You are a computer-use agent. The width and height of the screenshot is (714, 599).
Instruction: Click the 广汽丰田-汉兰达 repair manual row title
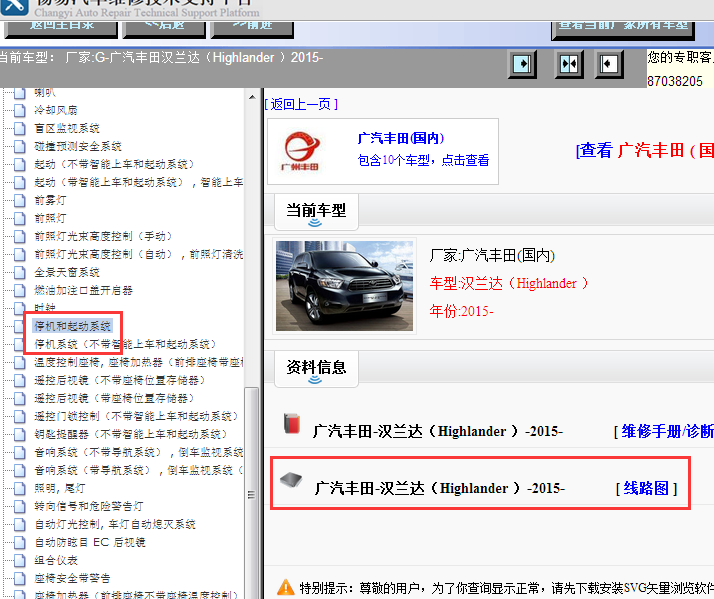click(438, 431)
